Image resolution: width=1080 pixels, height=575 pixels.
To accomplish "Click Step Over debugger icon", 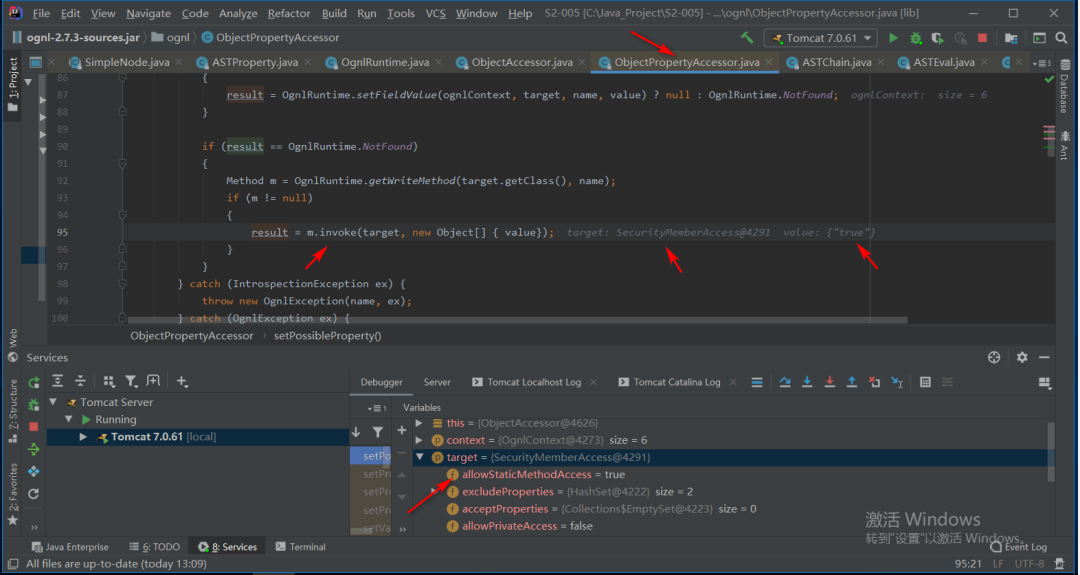I will [x=785, y=382].
